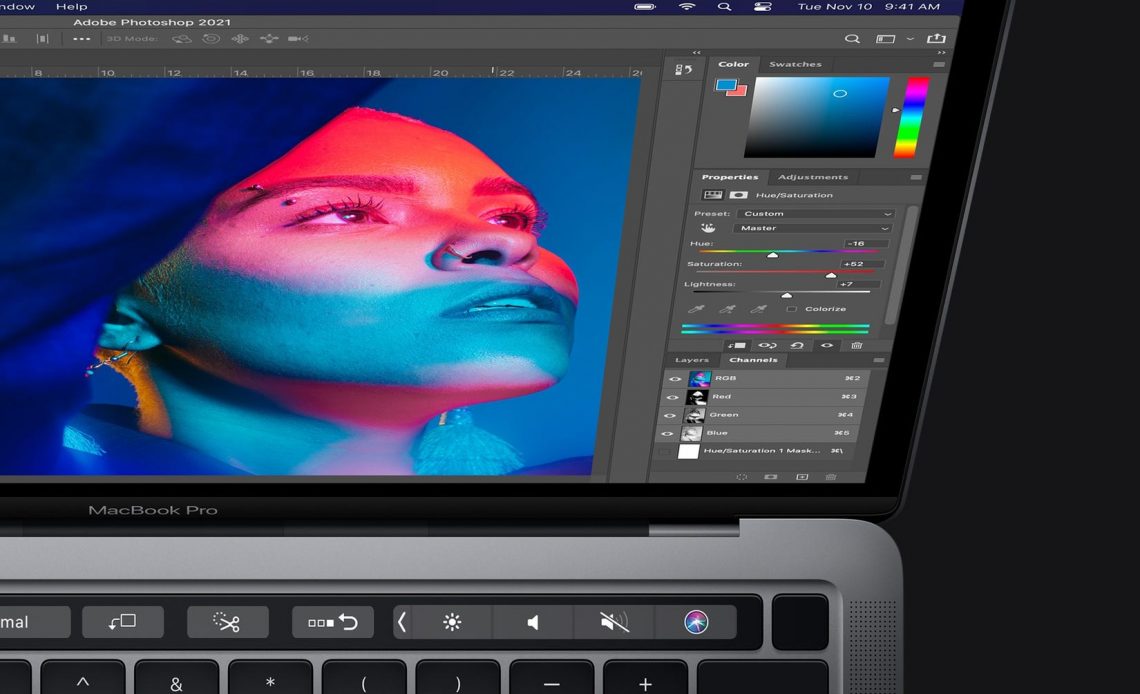Switch to the Adjustments tab
1140x694 pixels.
coord(815,177)
